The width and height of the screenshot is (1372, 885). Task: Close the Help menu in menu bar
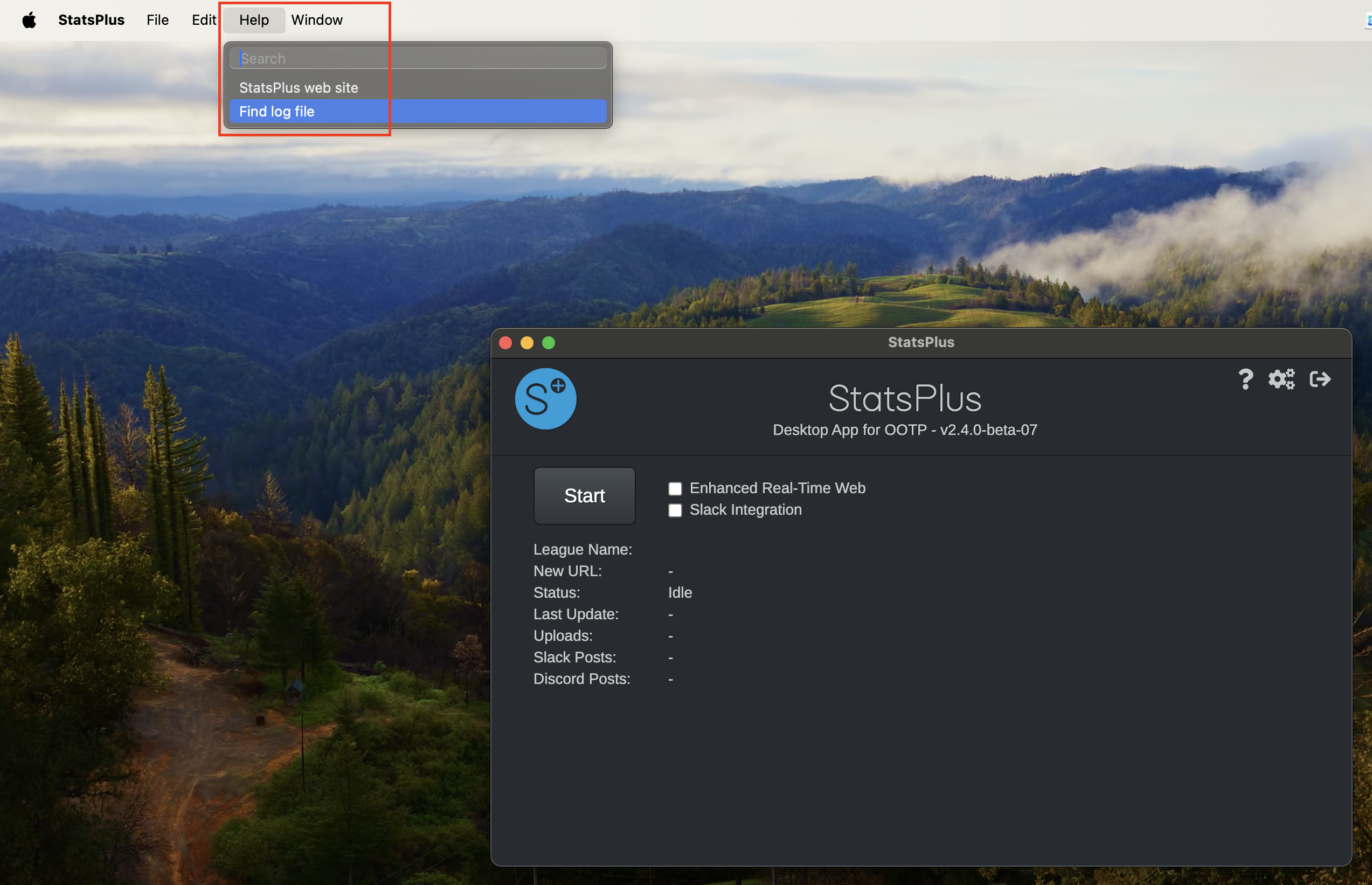click(254, 20)
